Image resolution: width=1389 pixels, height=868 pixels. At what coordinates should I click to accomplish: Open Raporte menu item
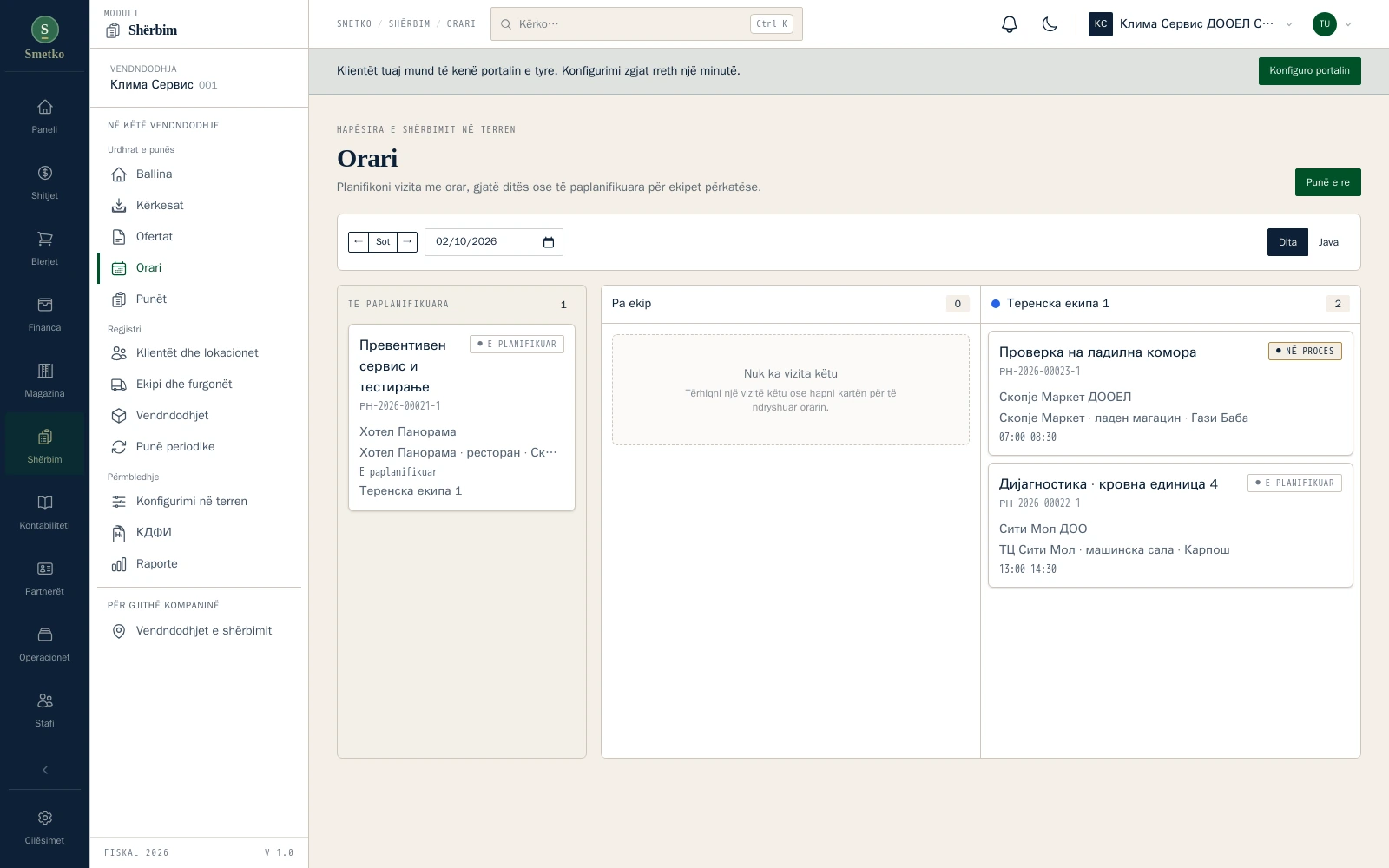coord(199,564)
